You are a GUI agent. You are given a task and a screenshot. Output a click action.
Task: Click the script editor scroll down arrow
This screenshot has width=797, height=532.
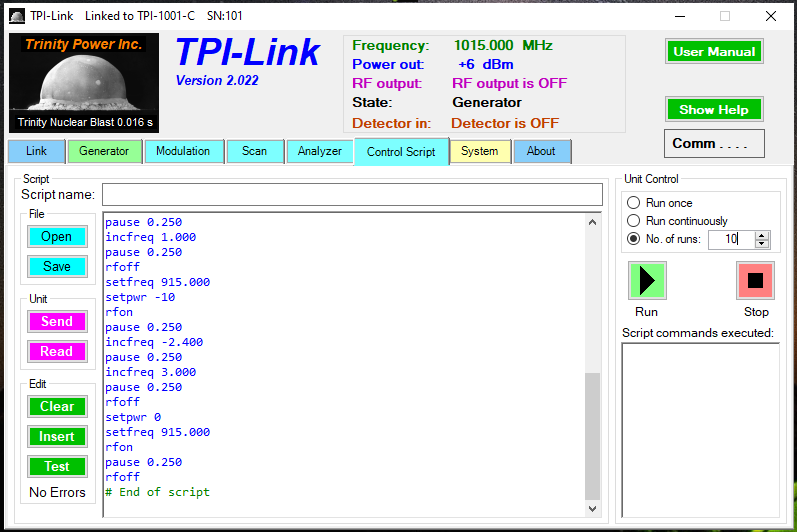[592, 508]
